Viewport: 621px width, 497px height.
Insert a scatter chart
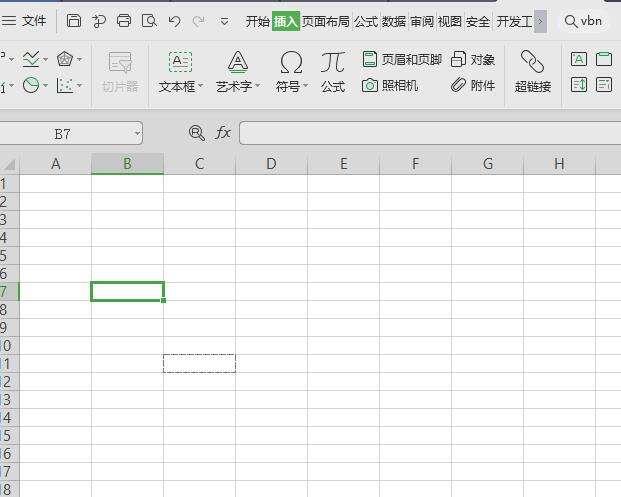point(65,85)
